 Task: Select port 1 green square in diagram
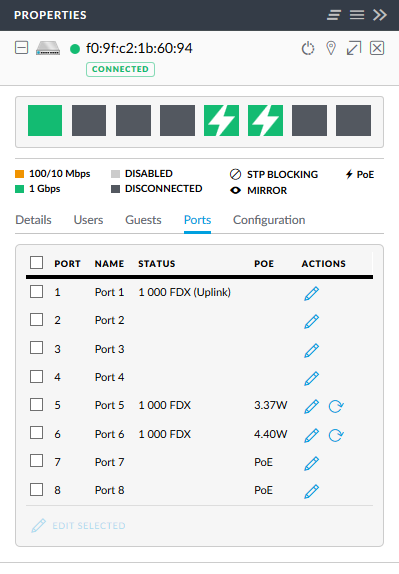coord(45,120)
